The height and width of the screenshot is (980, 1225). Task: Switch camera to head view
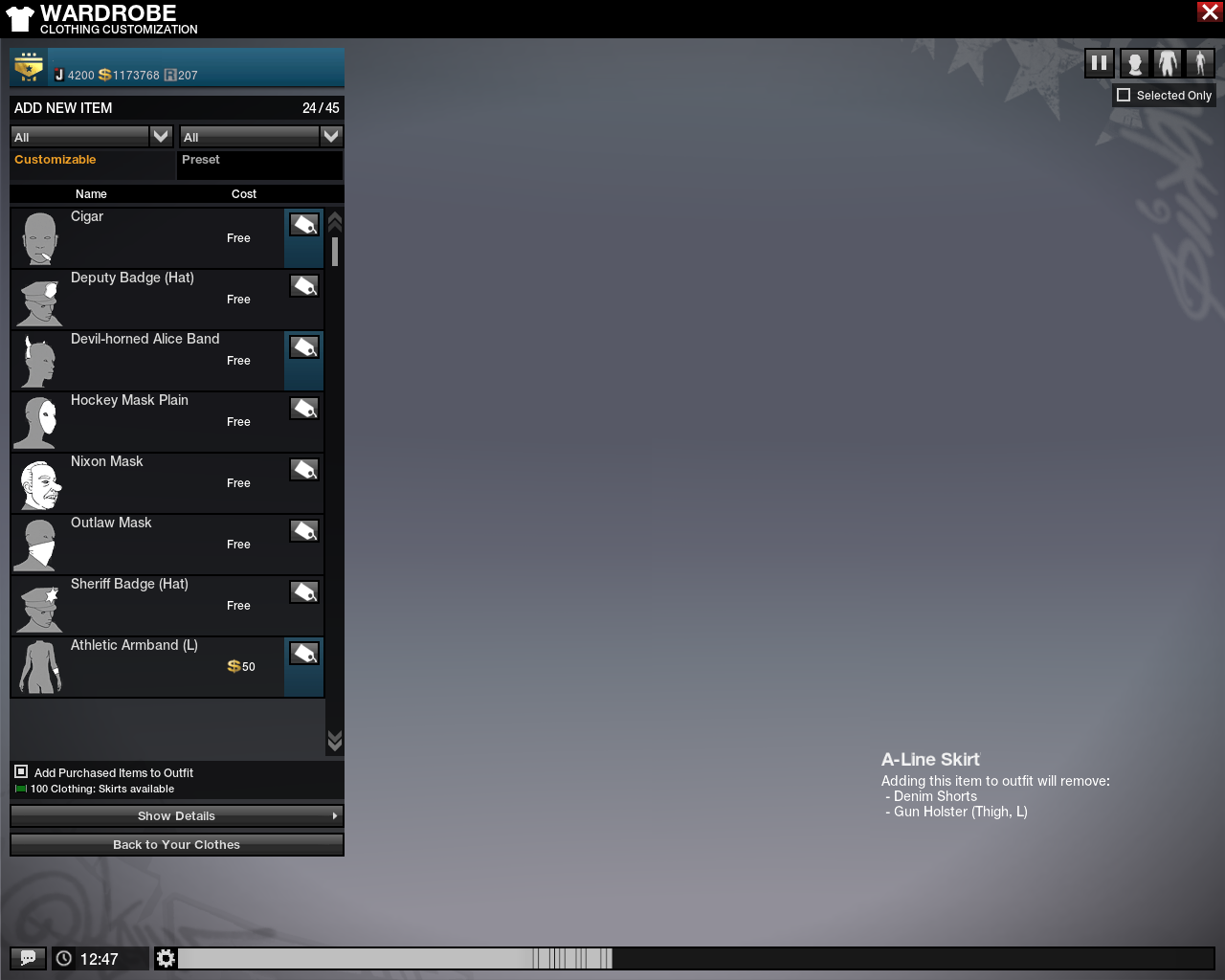(x=1134, y=63)
